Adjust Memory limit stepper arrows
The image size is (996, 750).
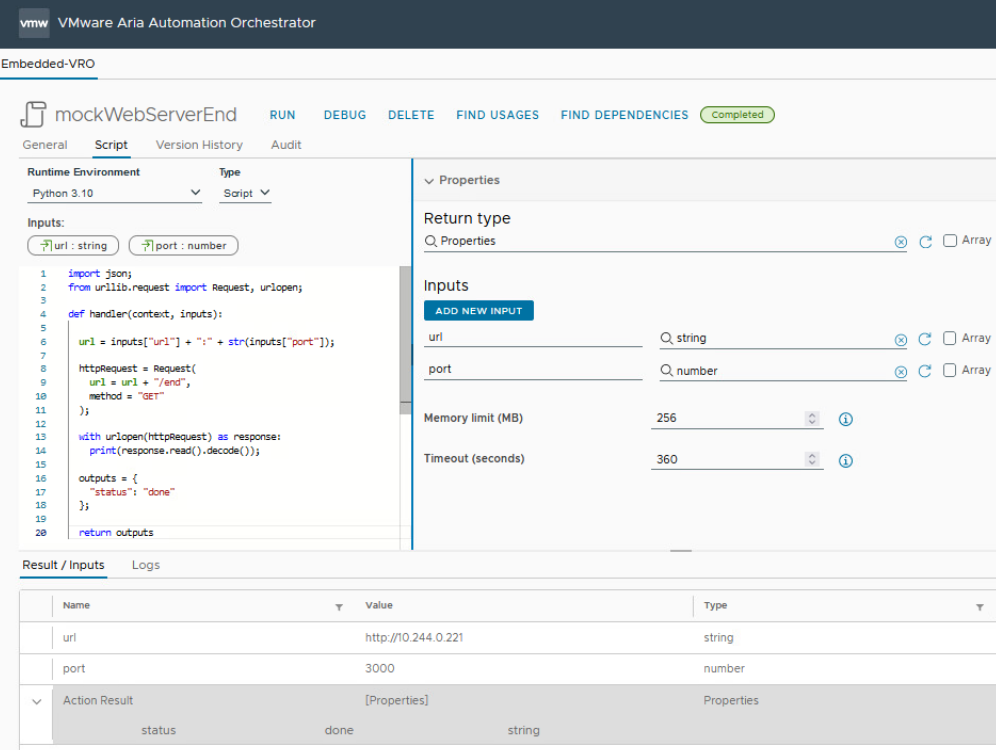812,419
